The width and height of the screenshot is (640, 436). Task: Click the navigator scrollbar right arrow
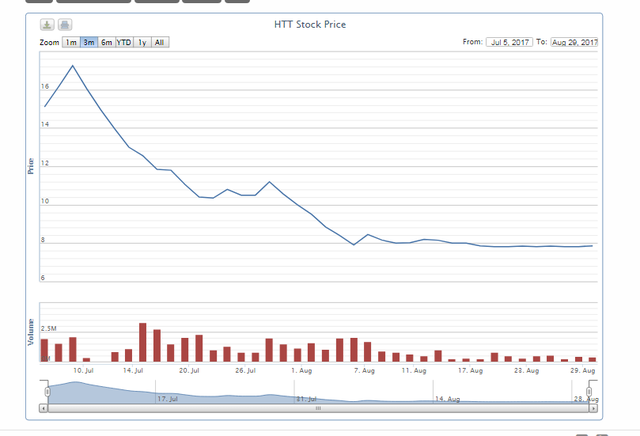coord(594,408)
